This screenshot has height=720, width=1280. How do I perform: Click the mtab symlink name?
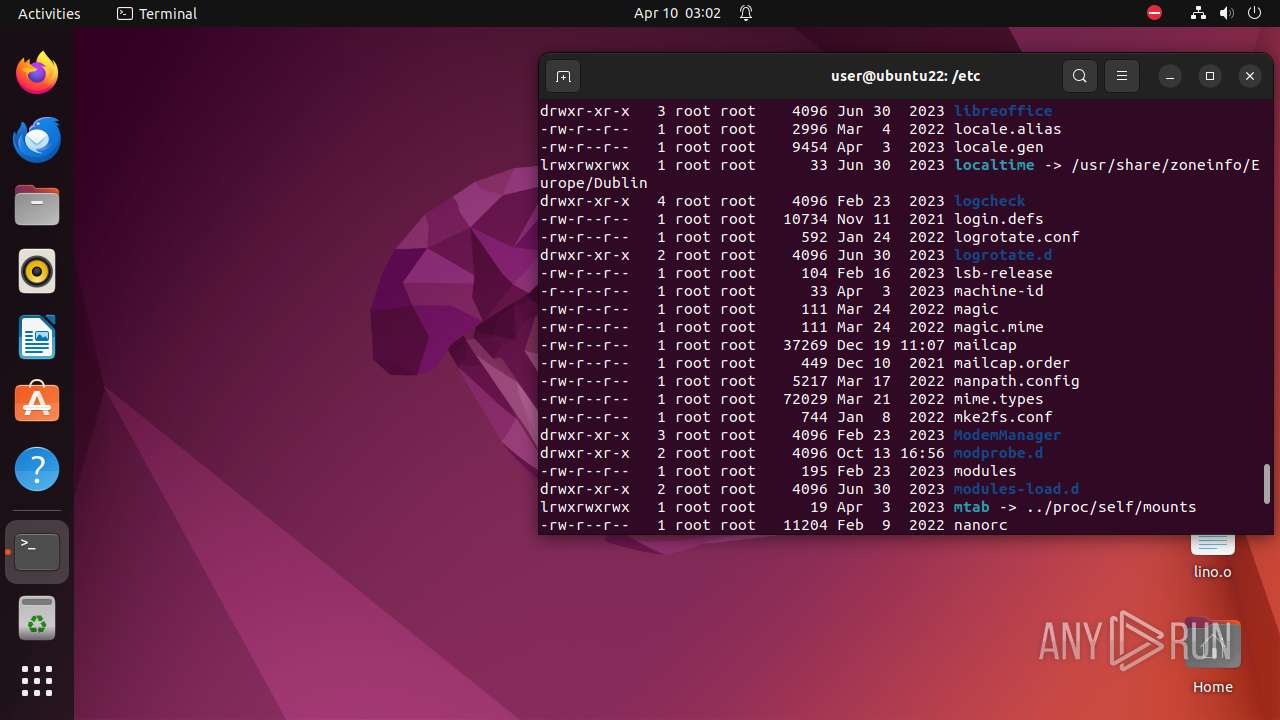[971, 507]
